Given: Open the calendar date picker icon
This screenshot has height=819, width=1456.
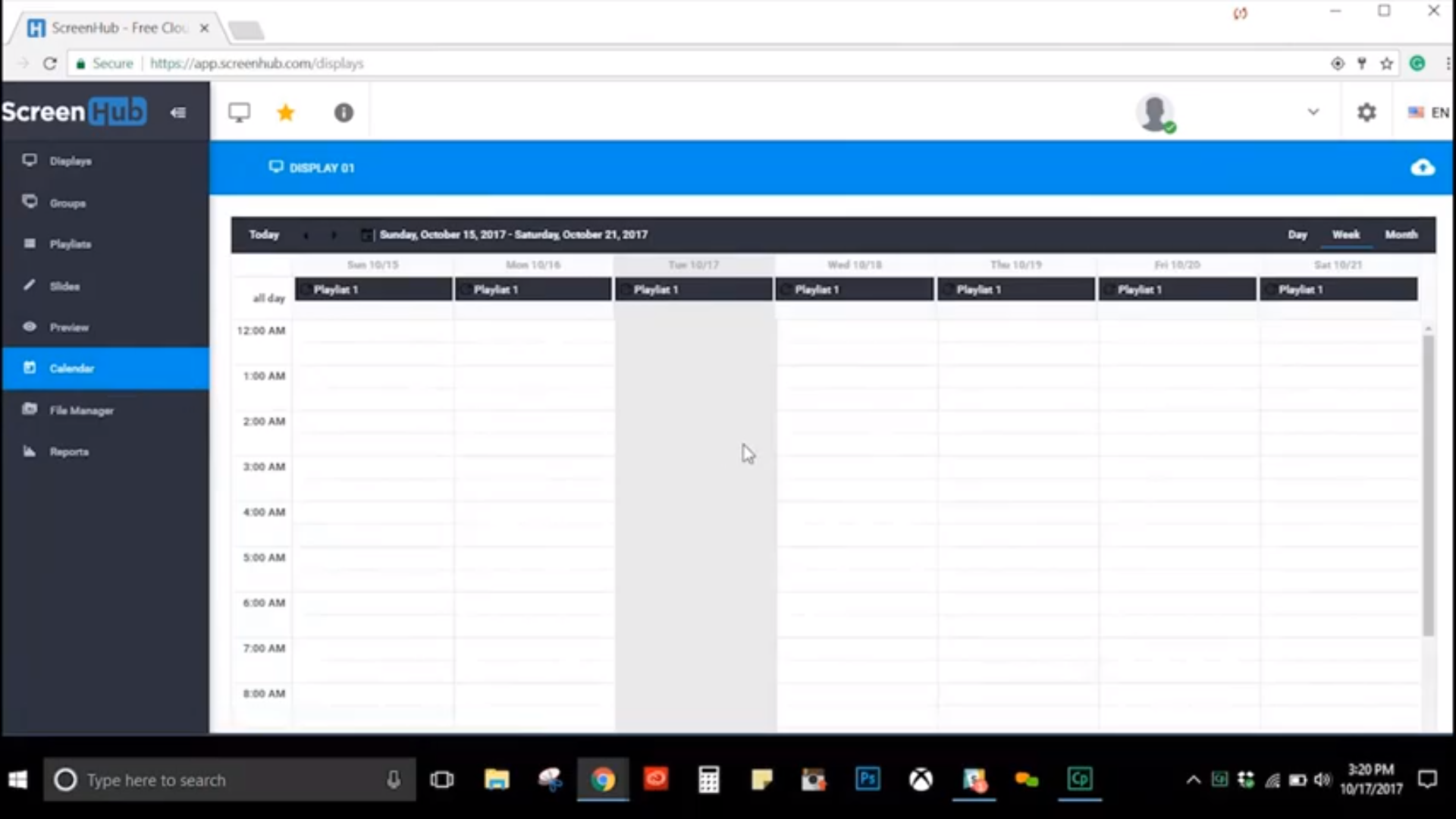Looking at the screenshot, I should click(x=366, y=235).
